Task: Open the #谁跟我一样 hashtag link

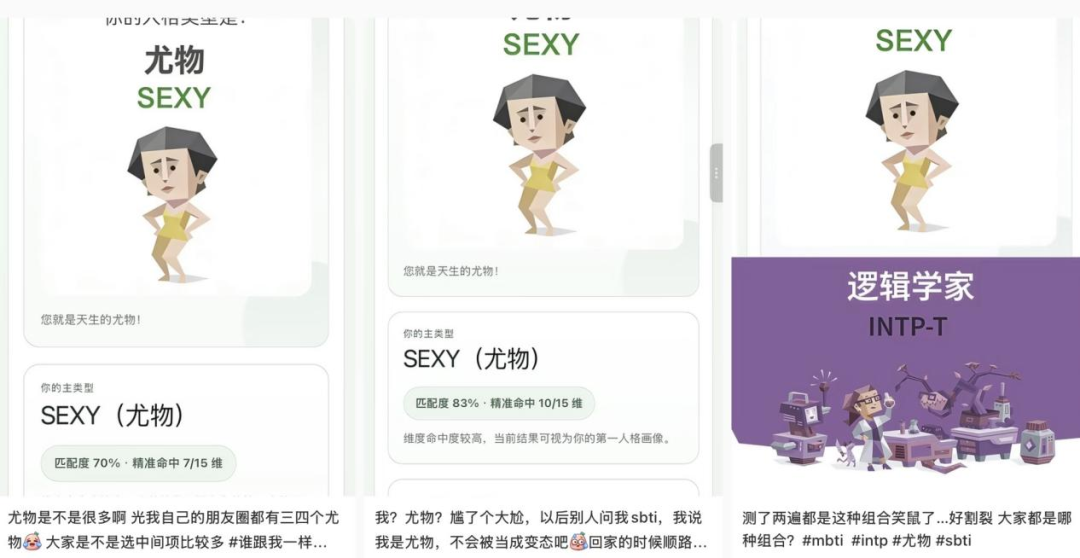Action: pos(279,541)
